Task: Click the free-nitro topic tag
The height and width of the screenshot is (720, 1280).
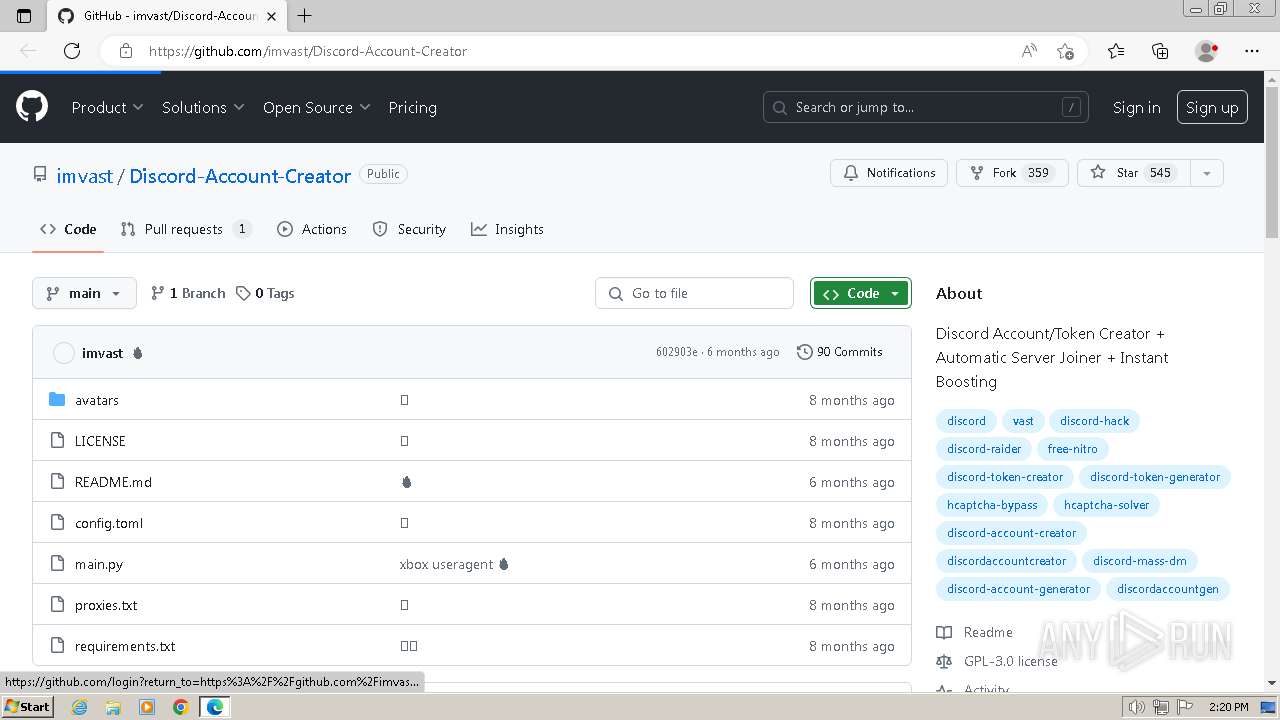Action: point(1072,449)
